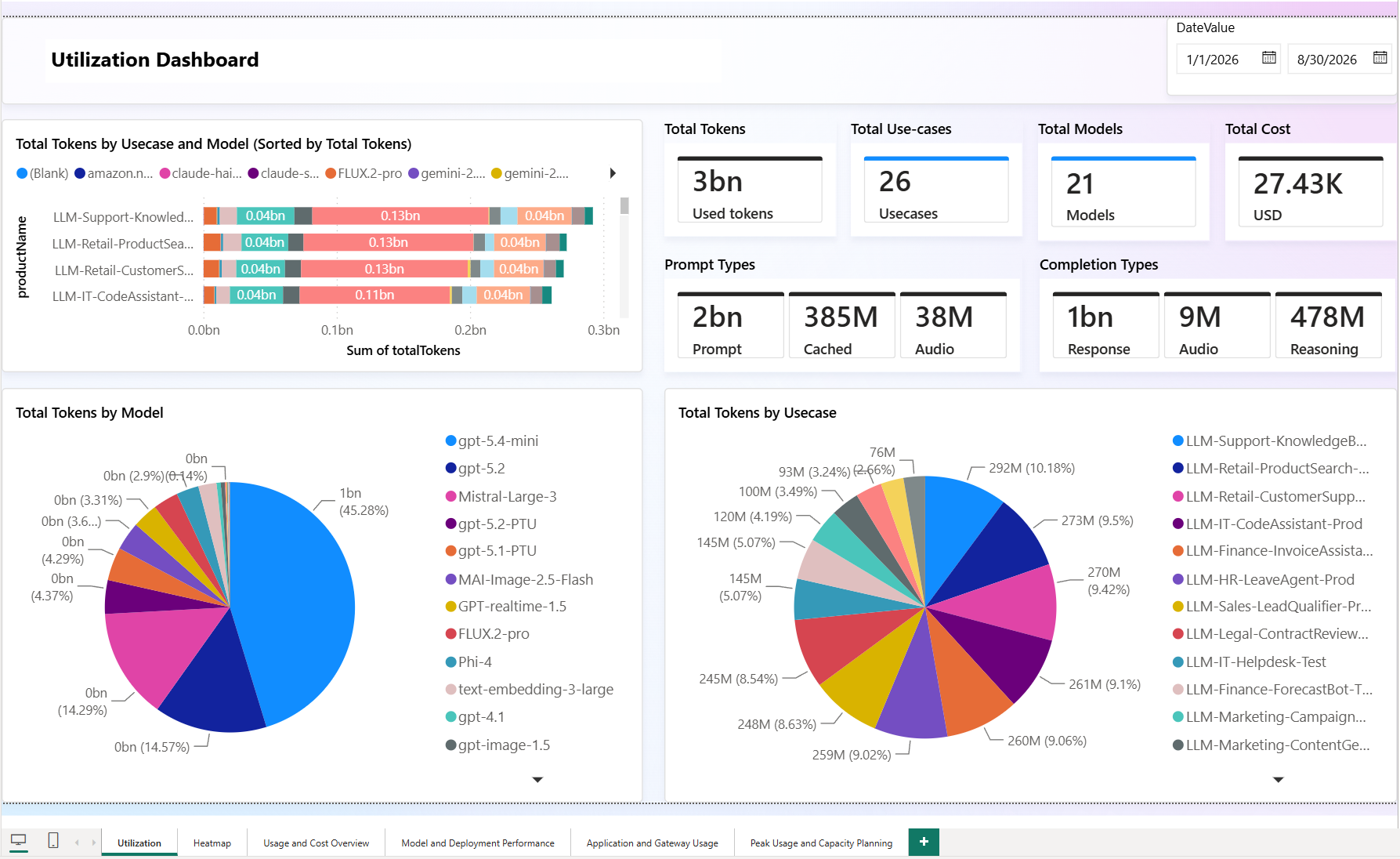Expand bar chart legend right arrow
Viewport: 1400px width, 859px height.
click(x=613, y=173)
